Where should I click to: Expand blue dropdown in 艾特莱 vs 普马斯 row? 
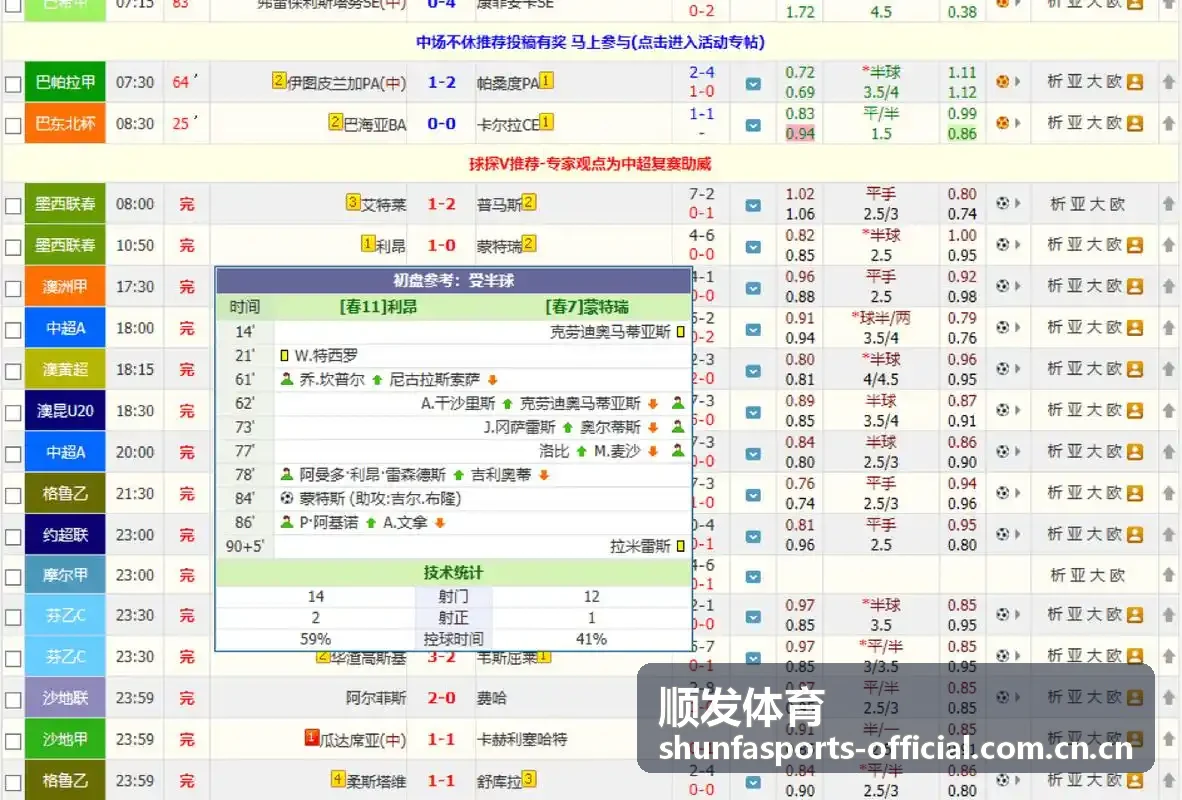[752, 205]
